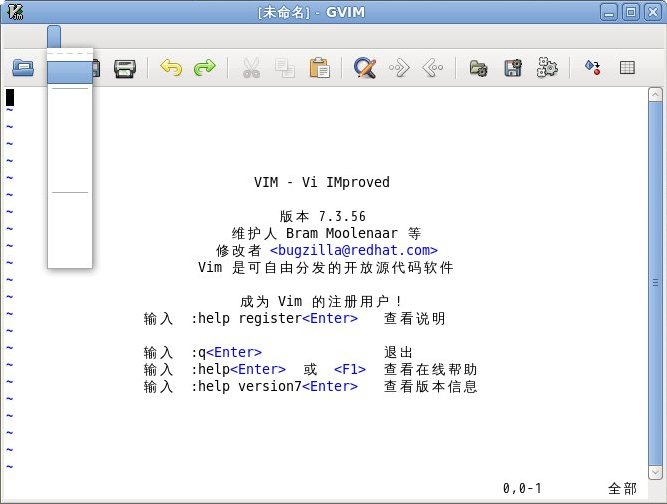Click the scrollbar up arrow
667x504 pixels.
pos(656,94)
